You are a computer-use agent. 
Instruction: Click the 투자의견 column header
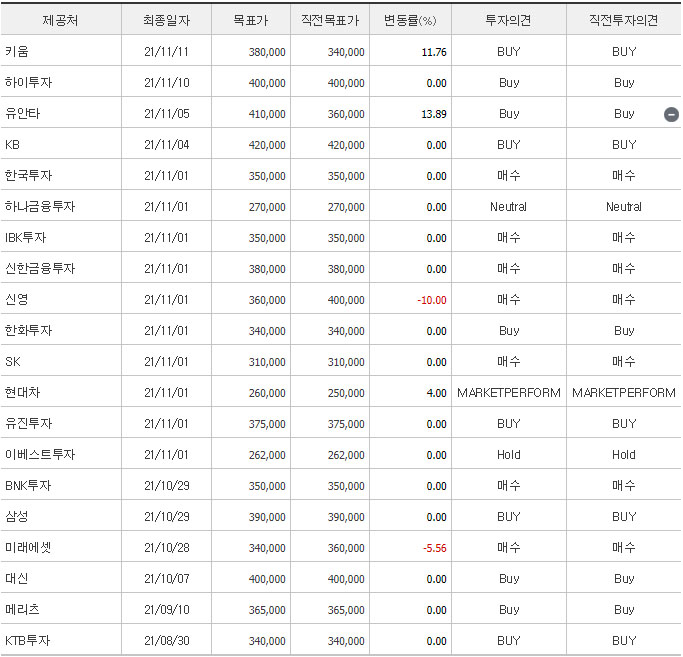[x=508, y=20]
